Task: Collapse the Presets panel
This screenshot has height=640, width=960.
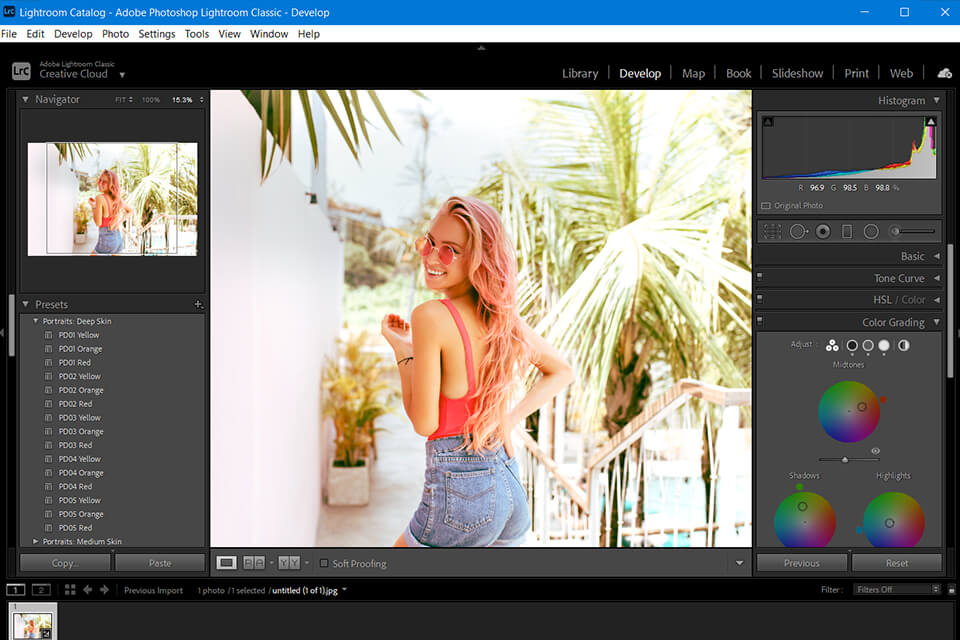Action: (x=25, y=304)
